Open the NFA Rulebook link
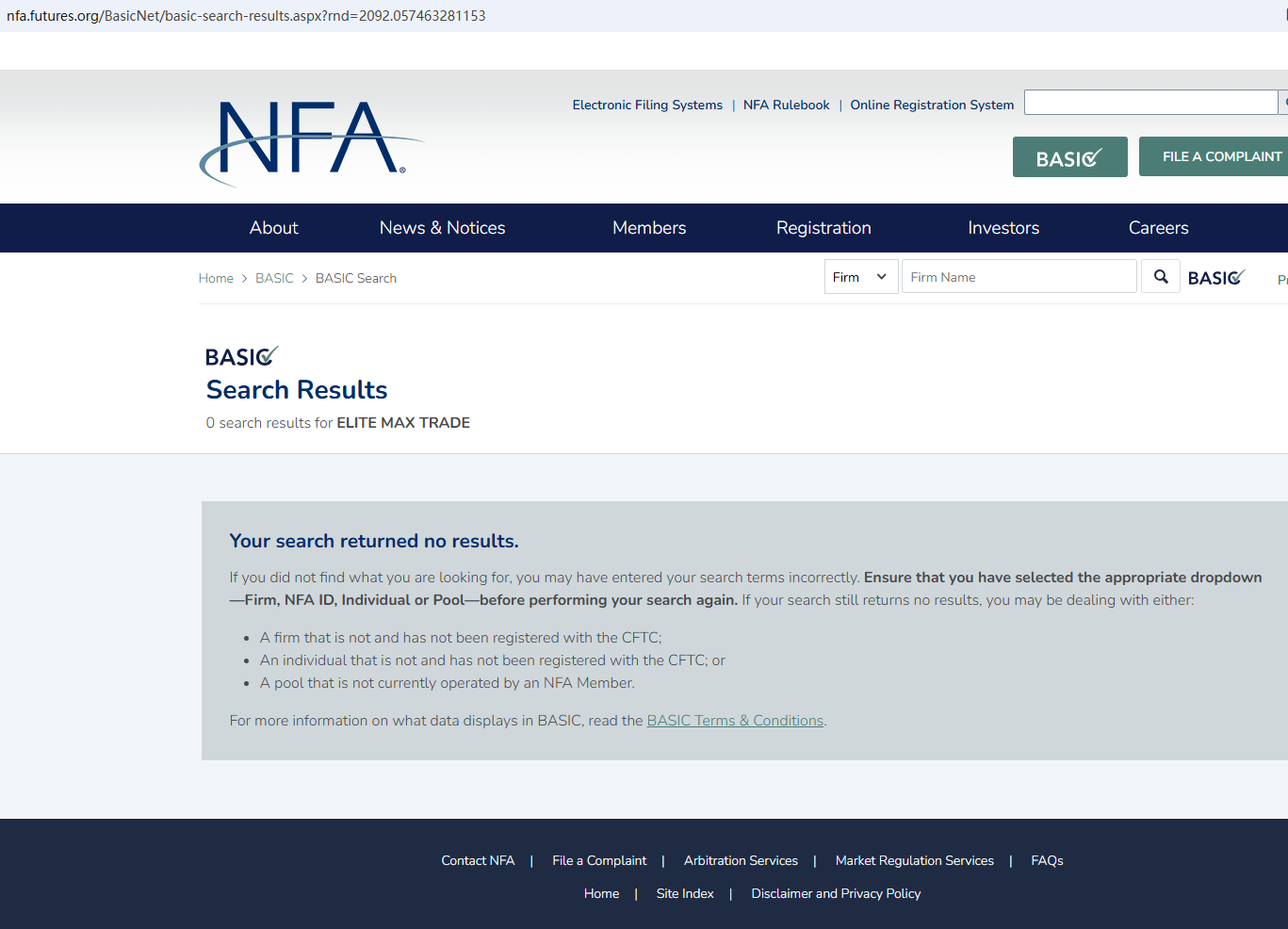This screenshot has height=929, width=1288. [787, 105]
